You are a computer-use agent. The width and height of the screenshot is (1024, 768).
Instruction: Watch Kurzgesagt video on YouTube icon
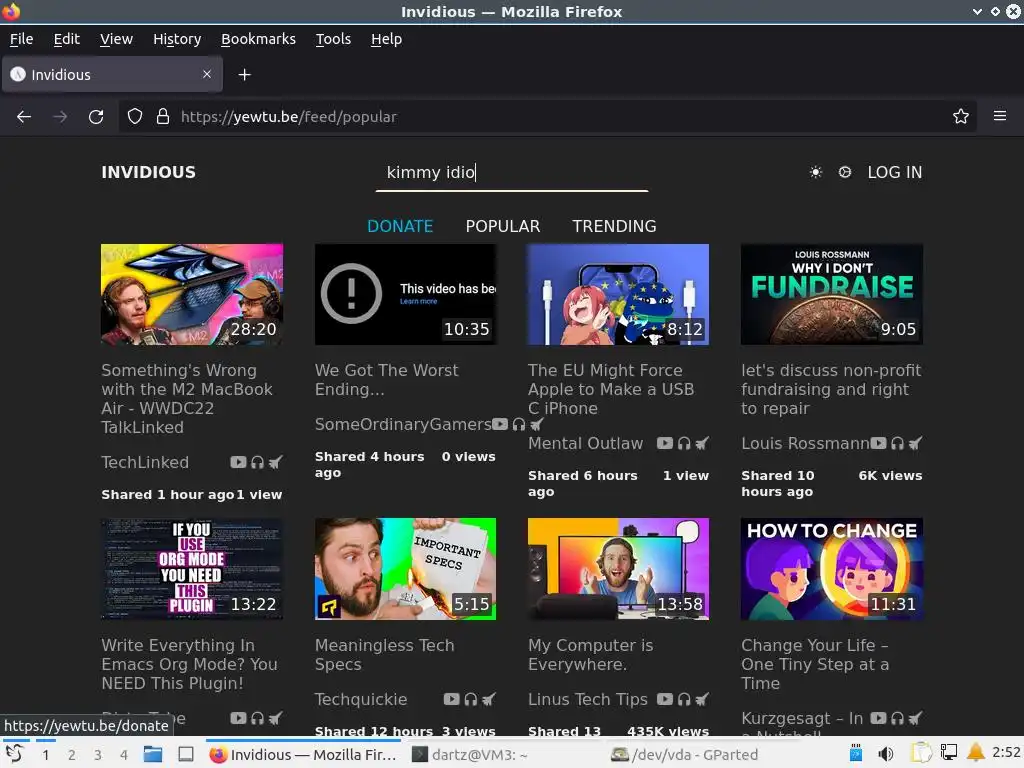tap(878, 718)
